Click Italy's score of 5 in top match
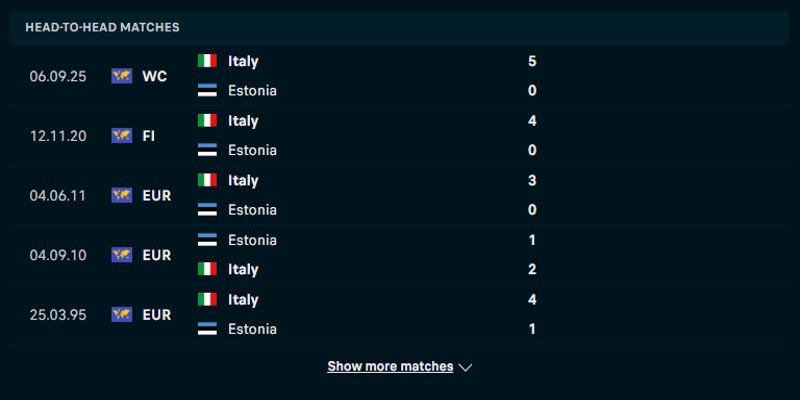Screen dimensions: 800x400 [x=532, y=61]
